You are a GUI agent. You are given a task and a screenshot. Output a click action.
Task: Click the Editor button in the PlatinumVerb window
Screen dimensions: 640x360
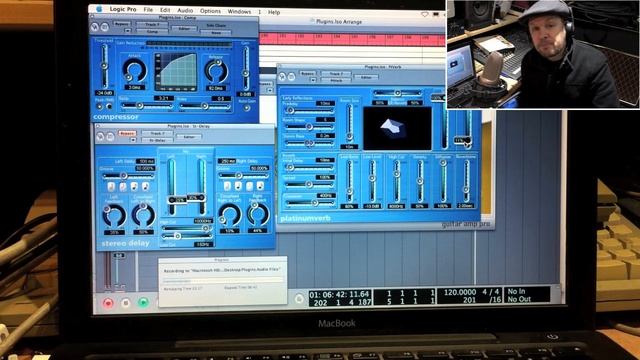point(366,77)
